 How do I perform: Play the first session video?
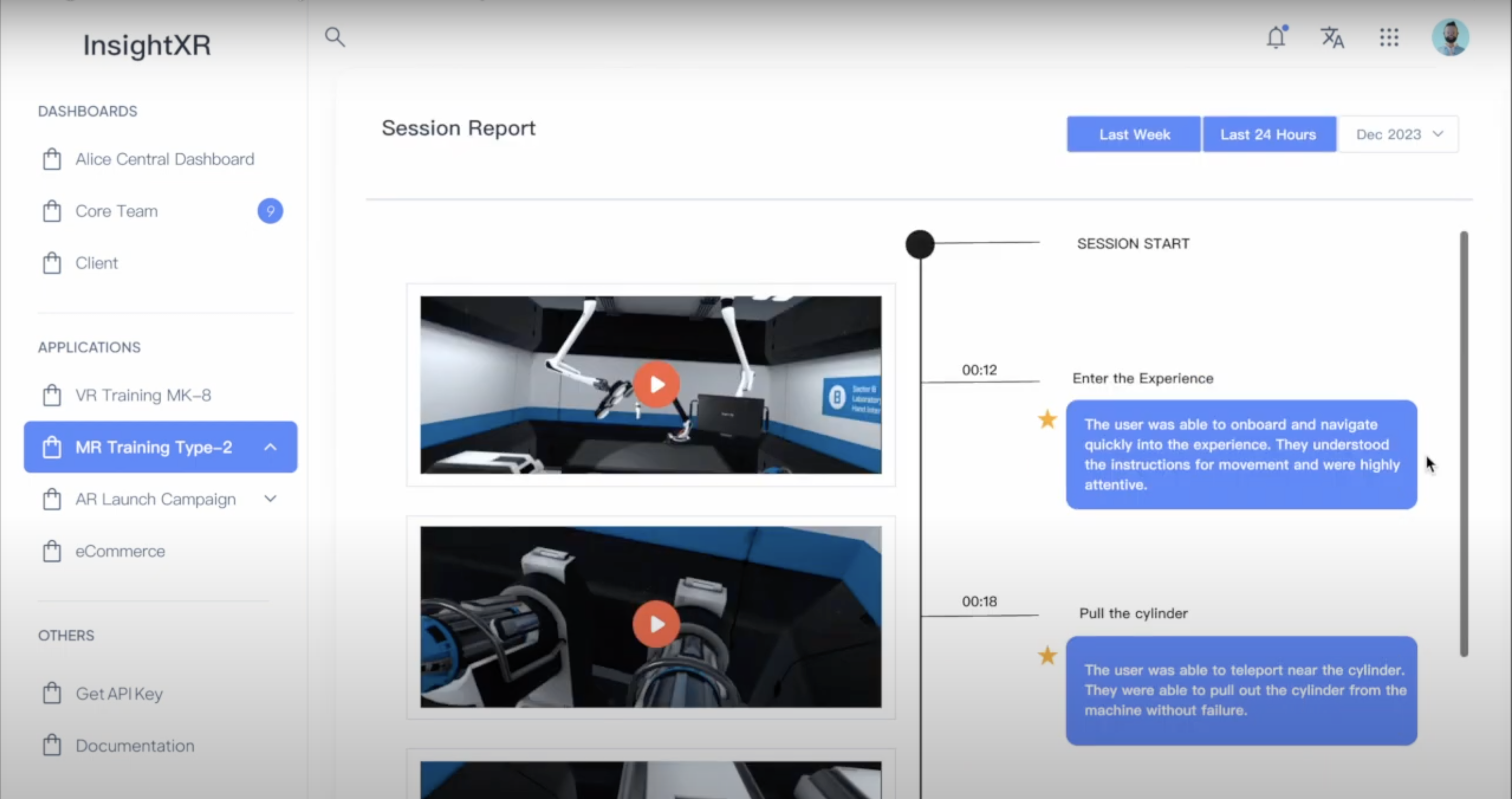(656, 385)
